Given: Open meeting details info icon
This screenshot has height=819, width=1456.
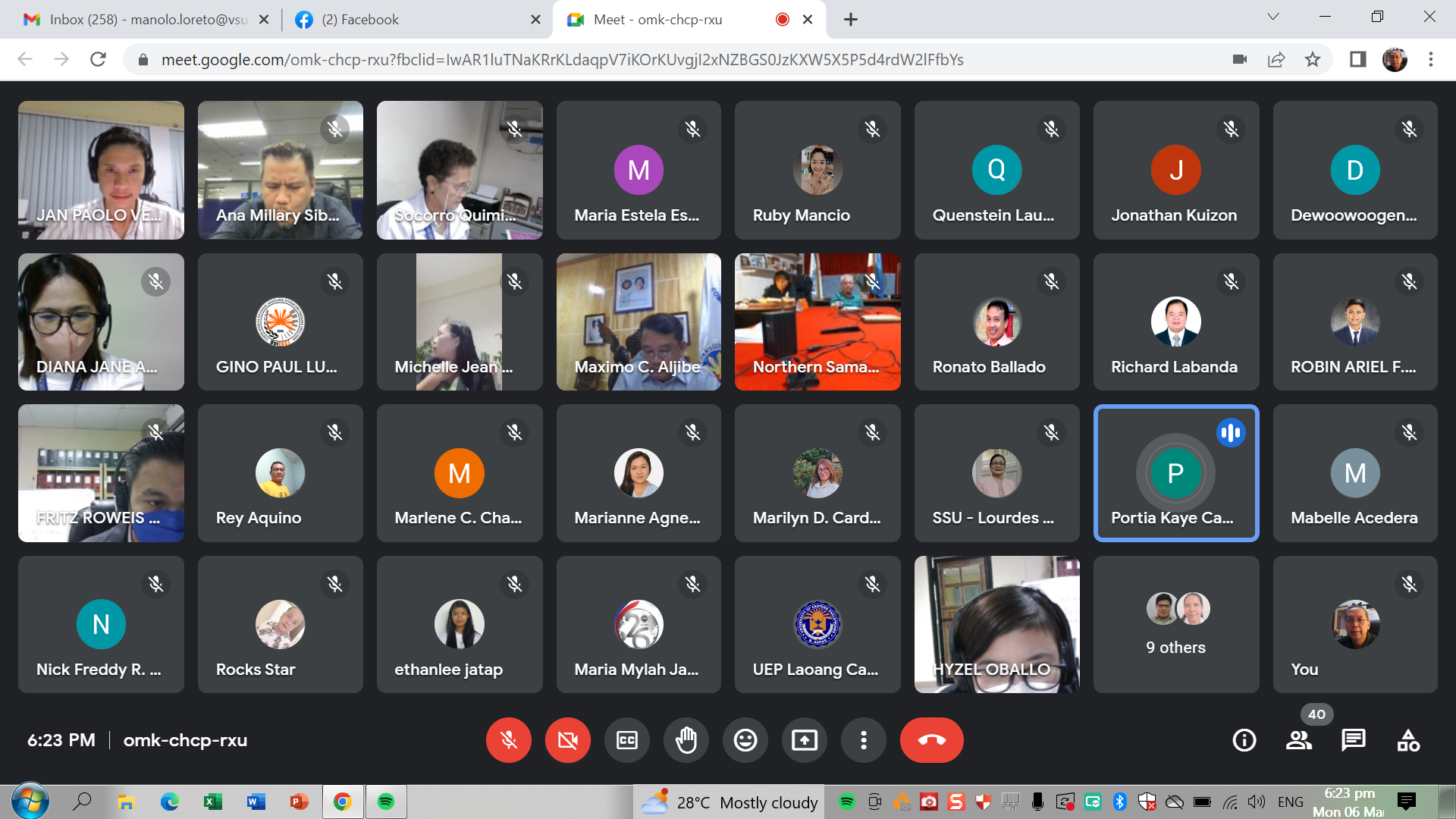Looking at the screenshot, I should point(1244,740).
